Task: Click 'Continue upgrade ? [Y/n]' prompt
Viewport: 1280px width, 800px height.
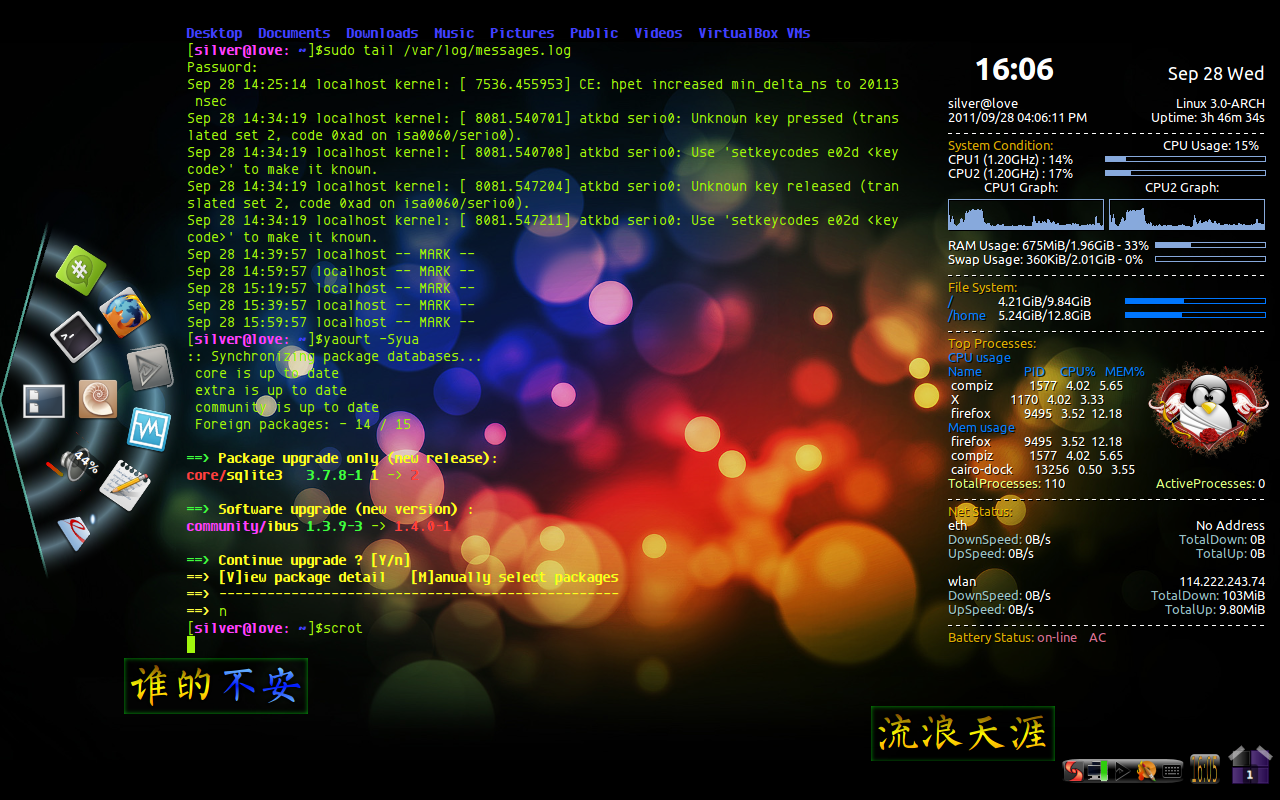Action: pos(314,560)
